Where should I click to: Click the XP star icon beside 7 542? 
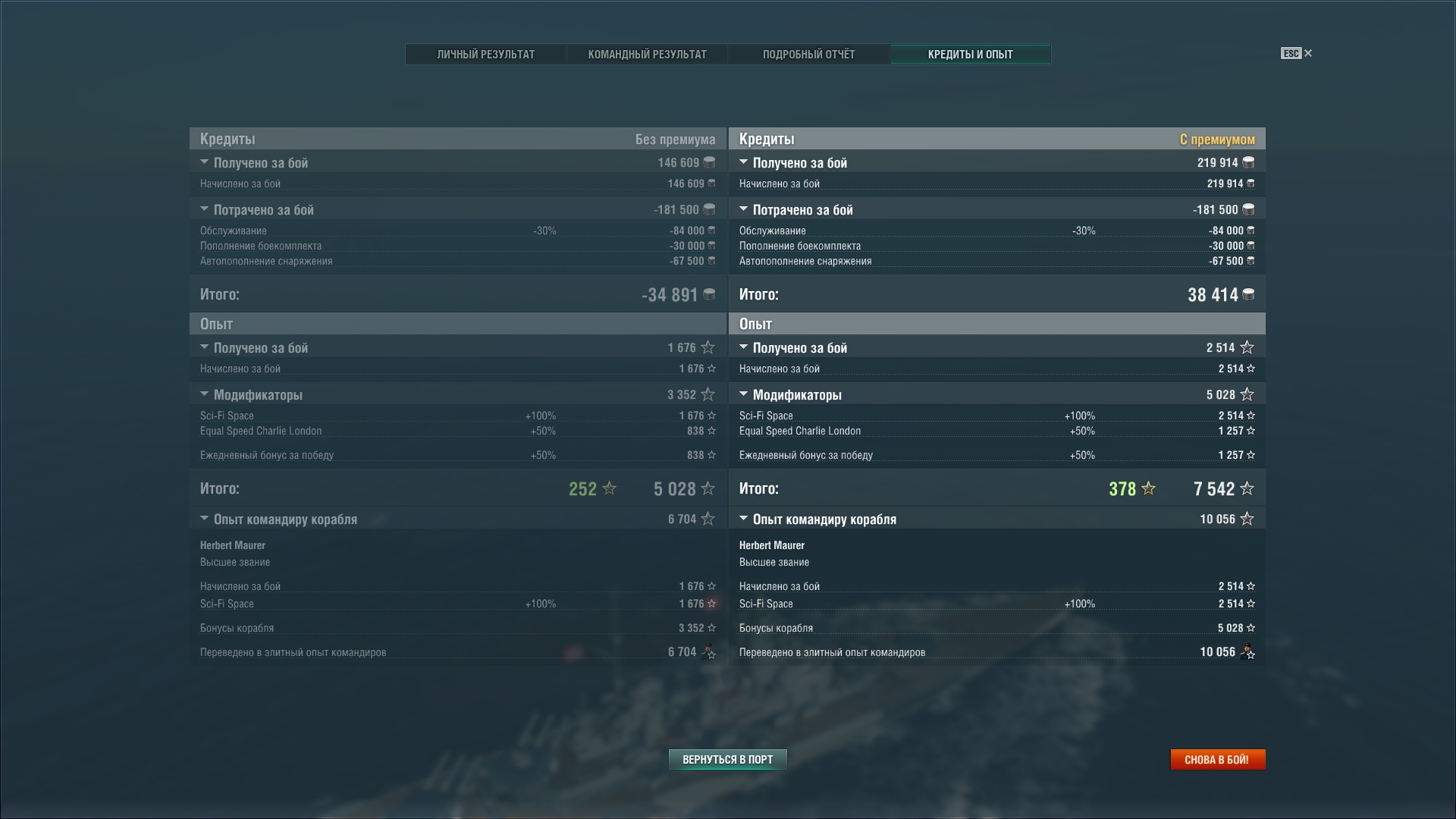1247,488
